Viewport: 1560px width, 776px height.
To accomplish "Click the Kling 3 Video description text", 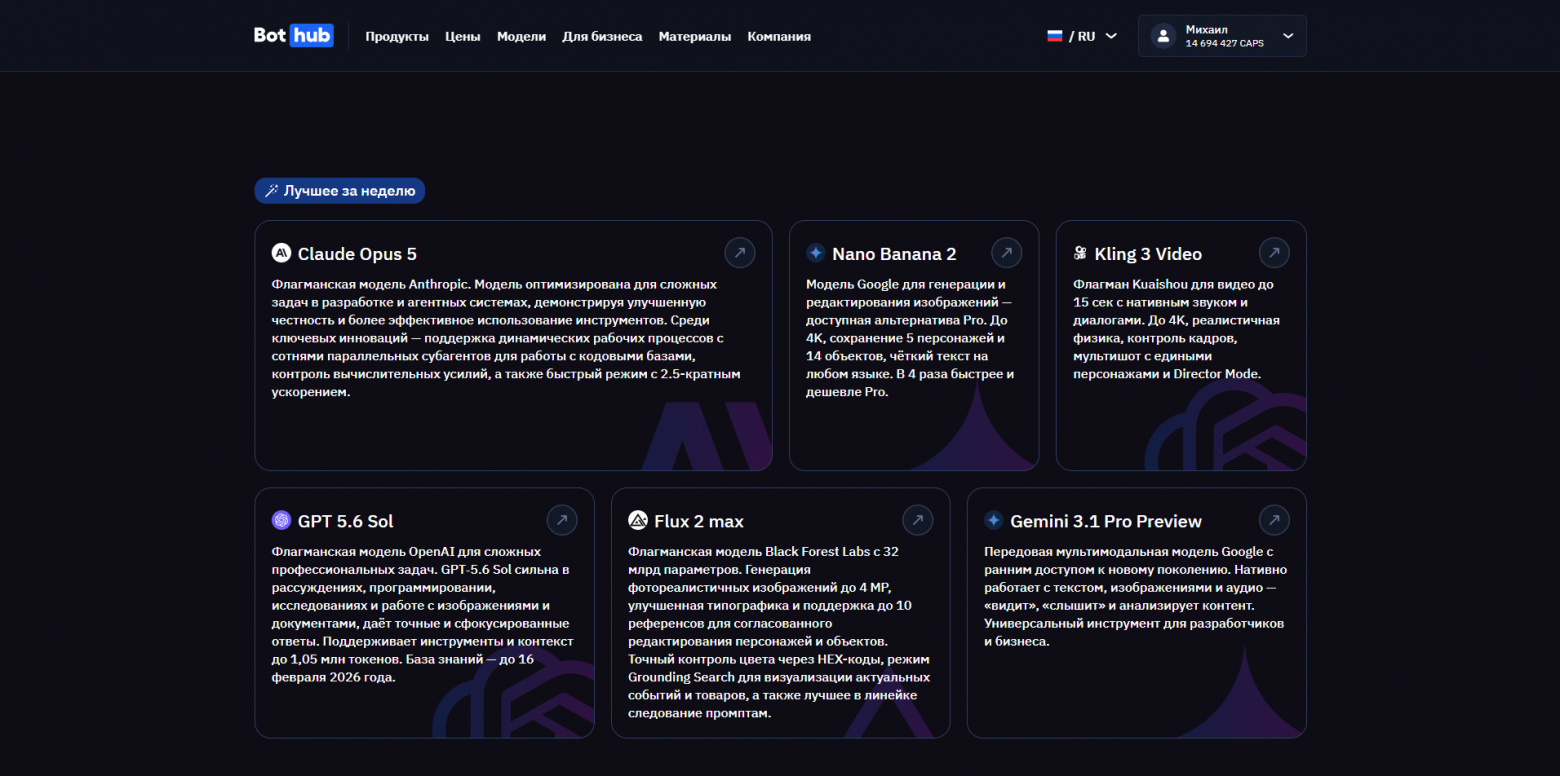I will [1176, 329].
